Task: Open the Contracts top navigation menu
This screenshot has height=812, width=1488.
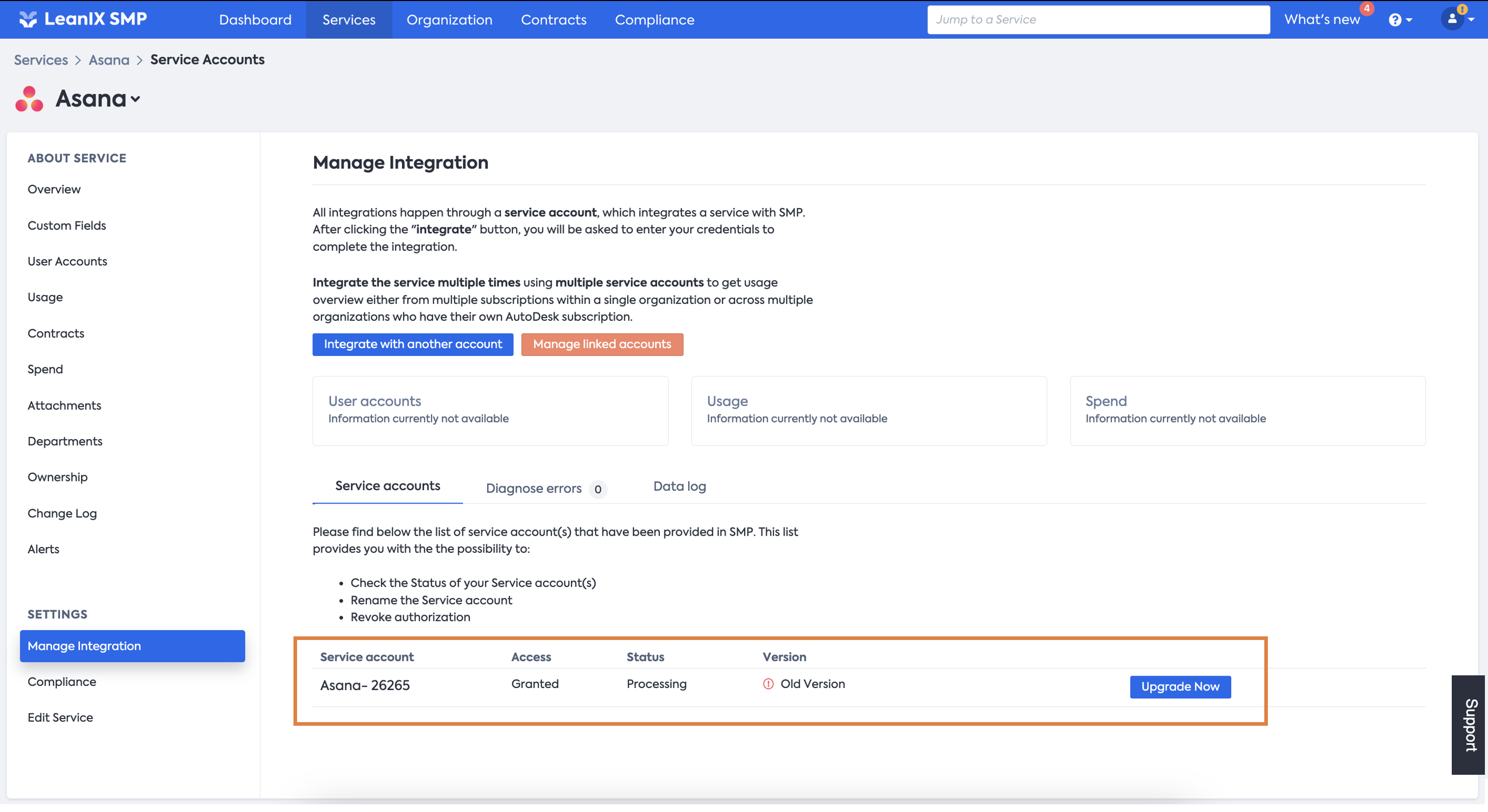Action: coord(553,20)
